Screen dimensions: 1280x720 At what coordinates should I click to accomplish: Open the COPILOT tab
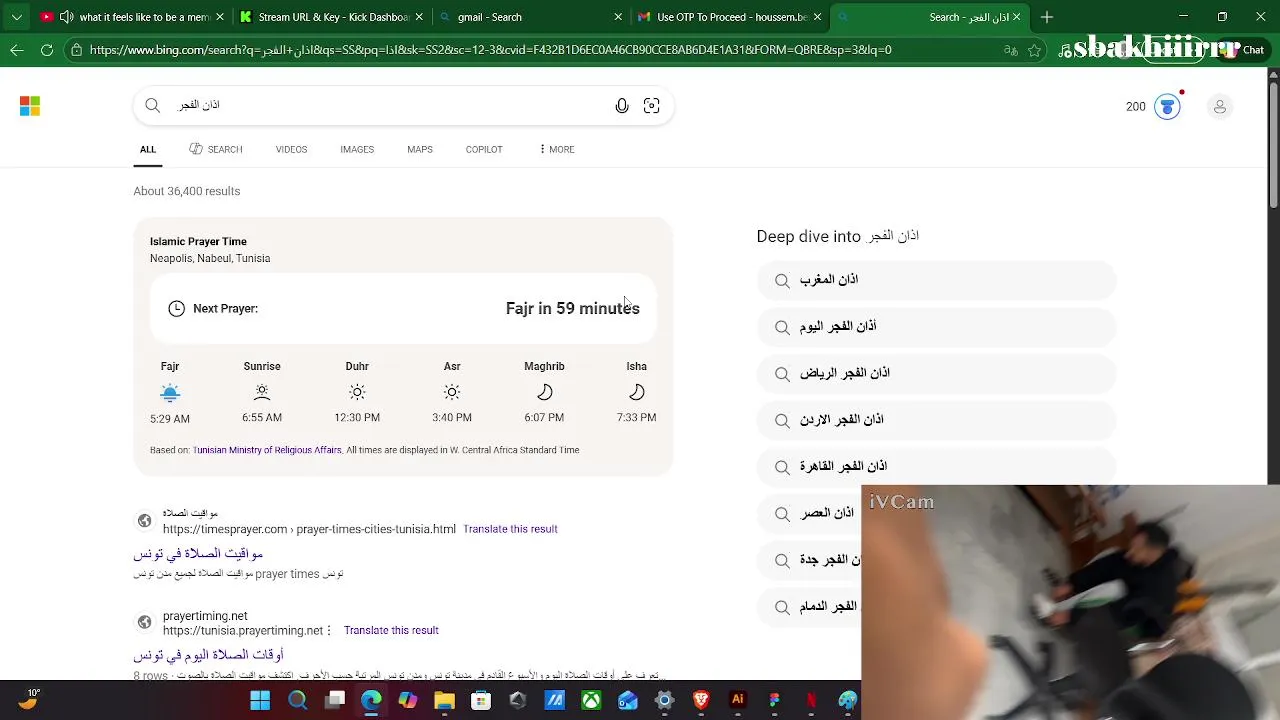[x=484, y=150]
